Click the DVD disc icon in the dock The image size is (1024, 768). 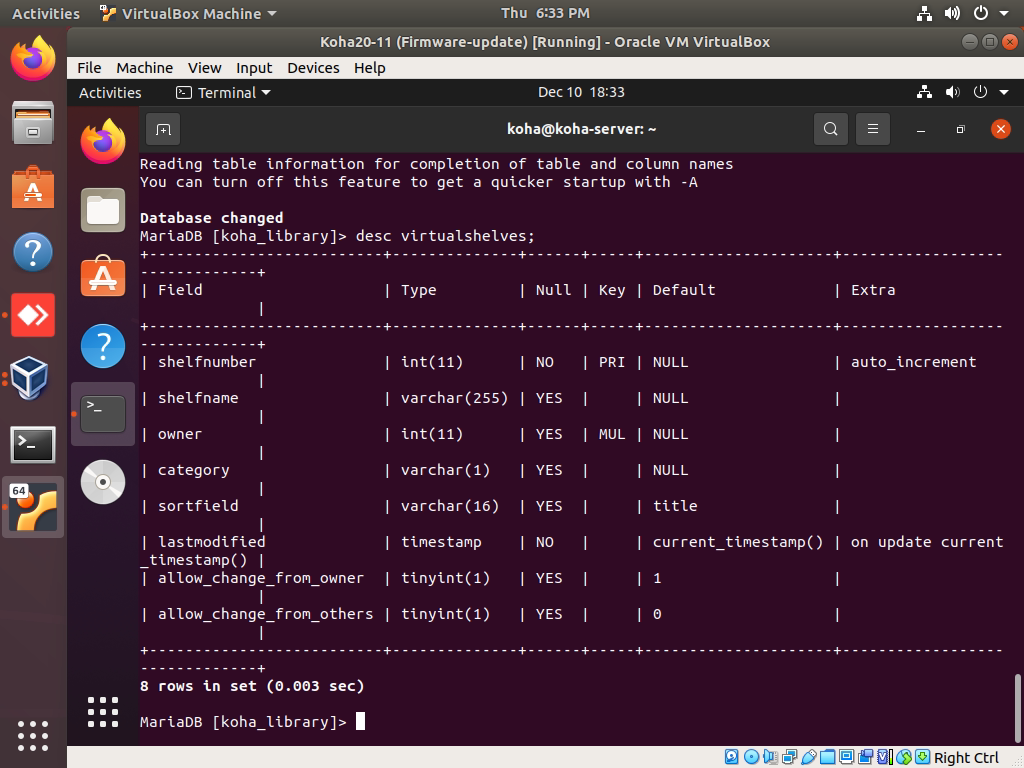pos(103,482)
